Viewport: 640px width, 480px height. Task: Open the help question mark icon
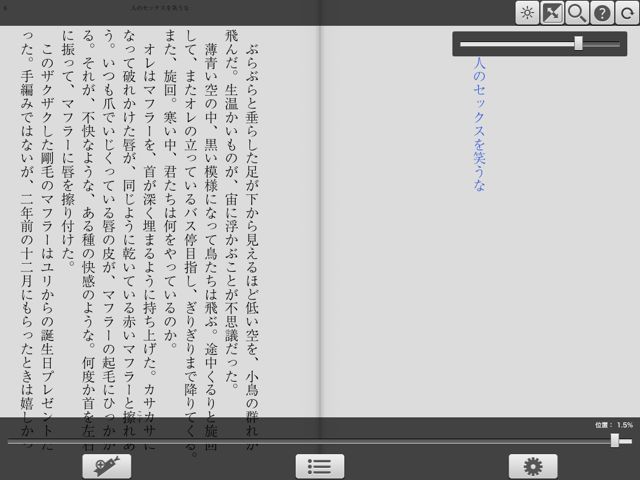click(x=602, y=13)
